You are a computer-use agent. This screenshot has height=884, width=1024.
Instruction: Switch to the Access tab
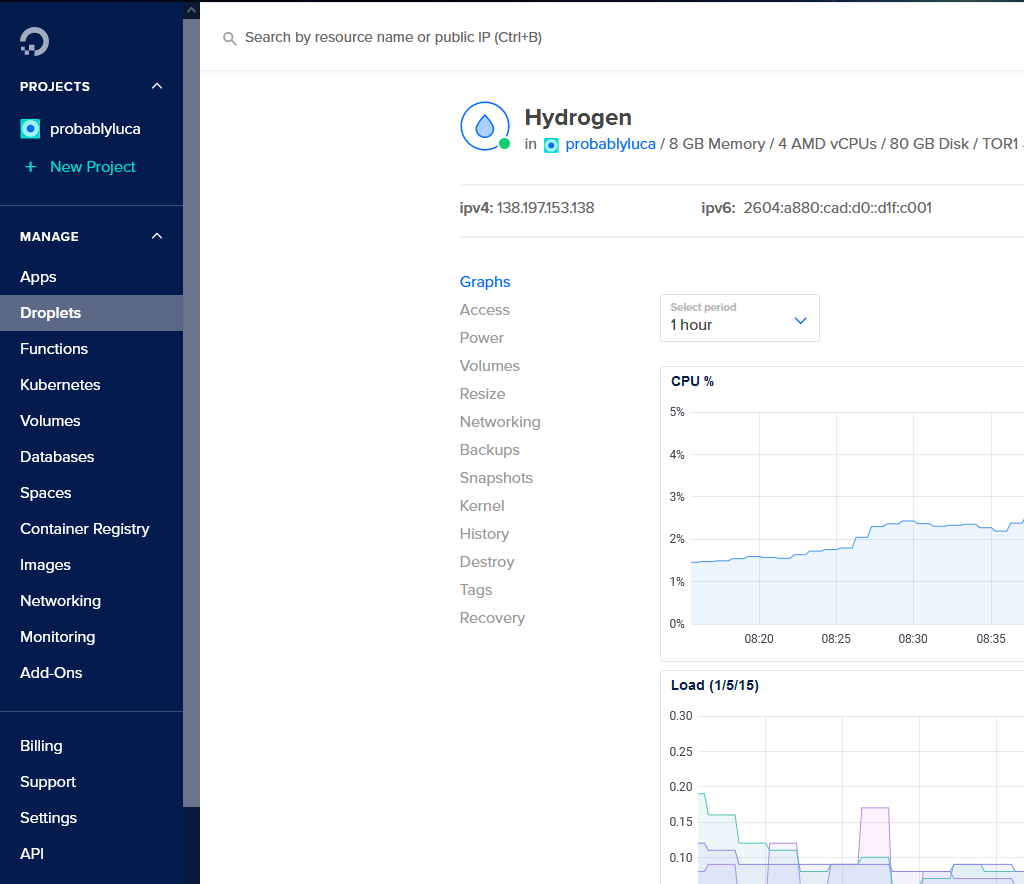484,309
